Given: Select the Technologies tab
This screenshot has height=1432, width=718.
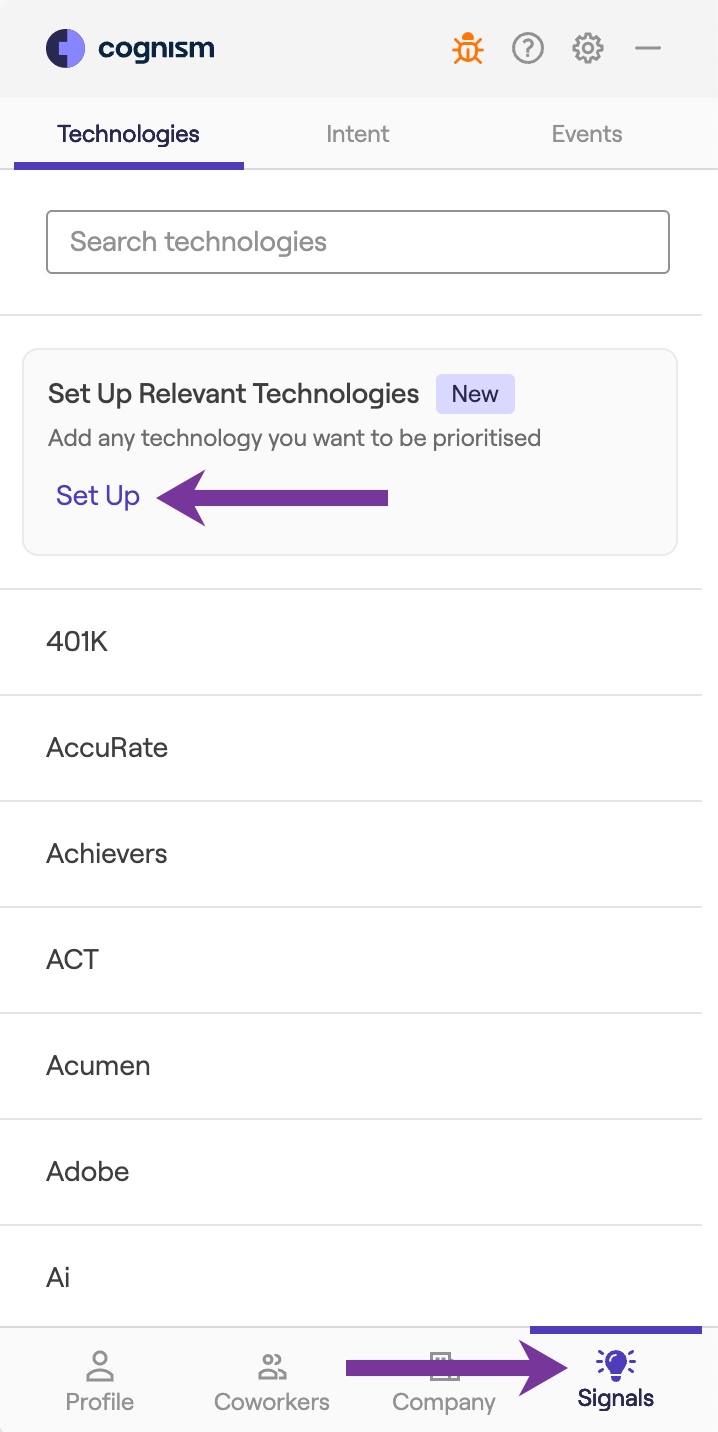Looking at the screenshot, I should tap(128, 133).
